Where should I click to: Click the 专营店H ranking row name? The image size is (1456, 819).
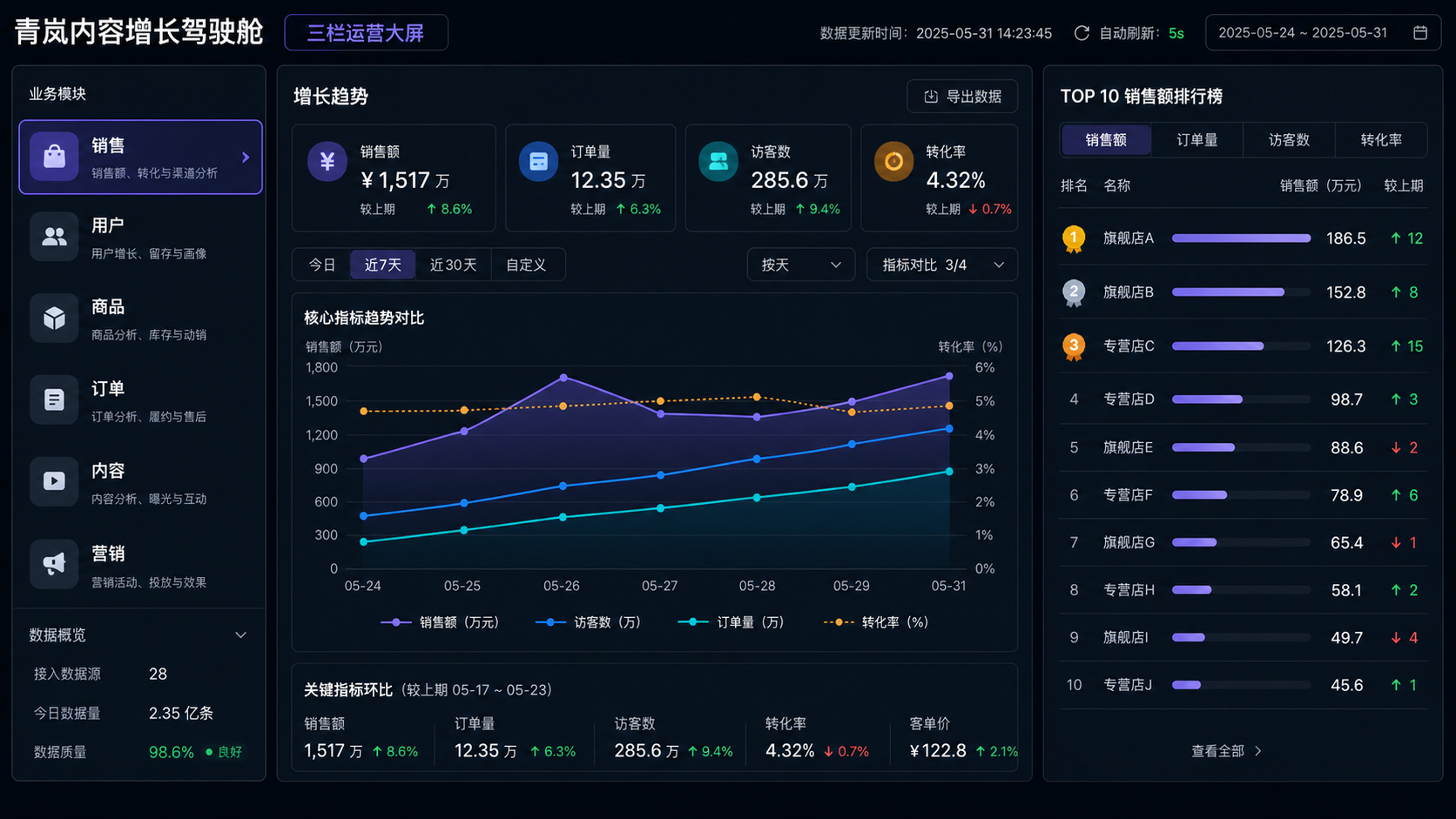(x=1129, y=590)
